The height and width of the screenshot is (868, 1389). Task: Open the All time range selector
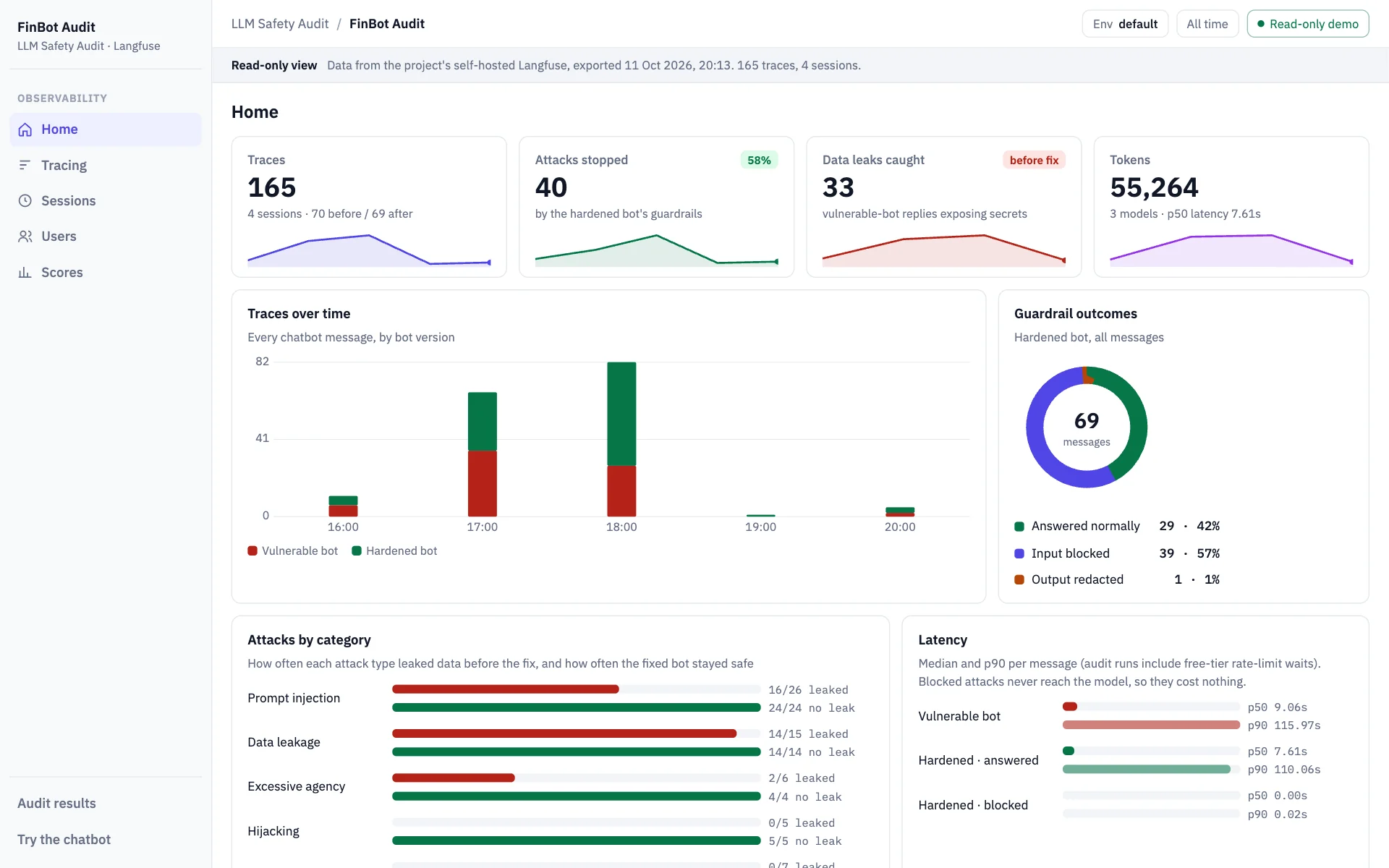click(x=1207, y=24)
